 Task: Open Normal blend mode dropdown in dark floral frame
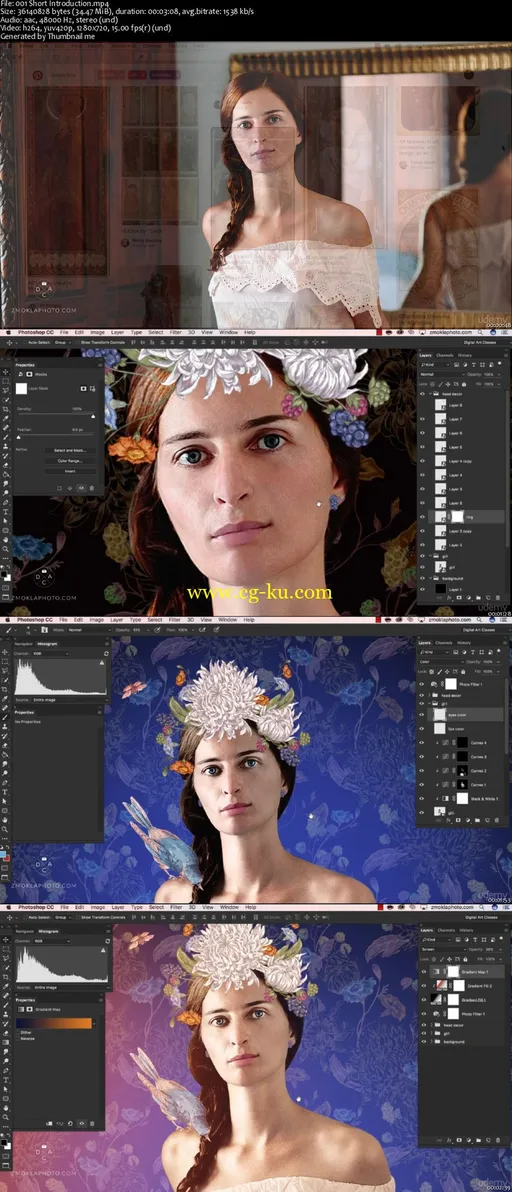point(442,374)
